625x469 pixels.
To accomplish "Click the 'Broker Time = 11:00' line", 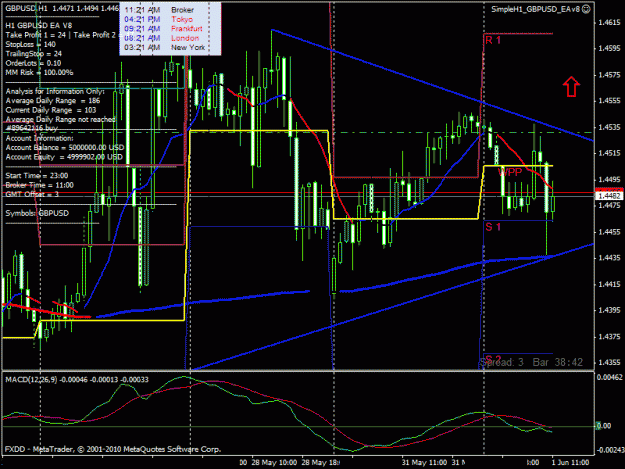I will coord(39,185).
